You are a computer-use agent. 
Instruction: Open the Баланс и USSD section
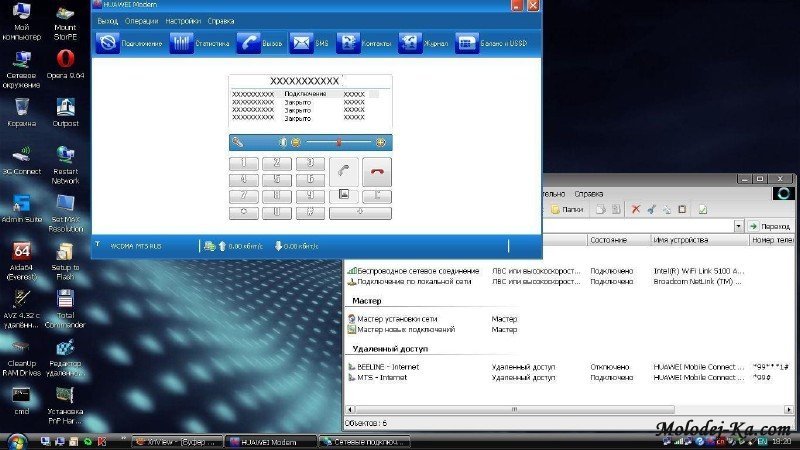(x=466, y=43)
